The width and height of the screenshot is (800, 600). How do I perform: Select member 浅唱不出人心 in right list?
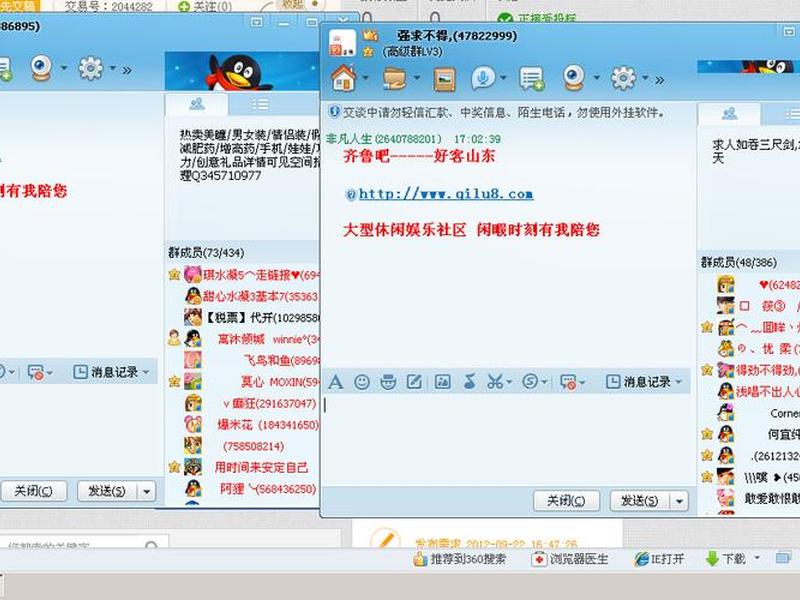pos(750,392)
